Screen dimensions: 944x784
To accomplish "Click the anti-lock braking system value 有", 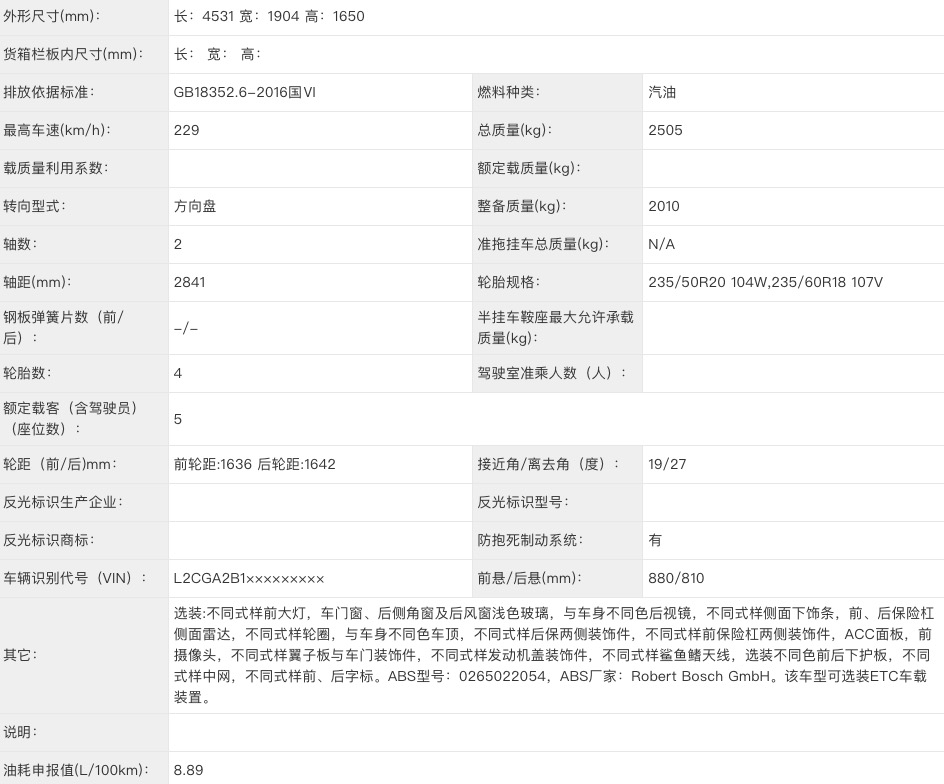I will tap(655, 540).
